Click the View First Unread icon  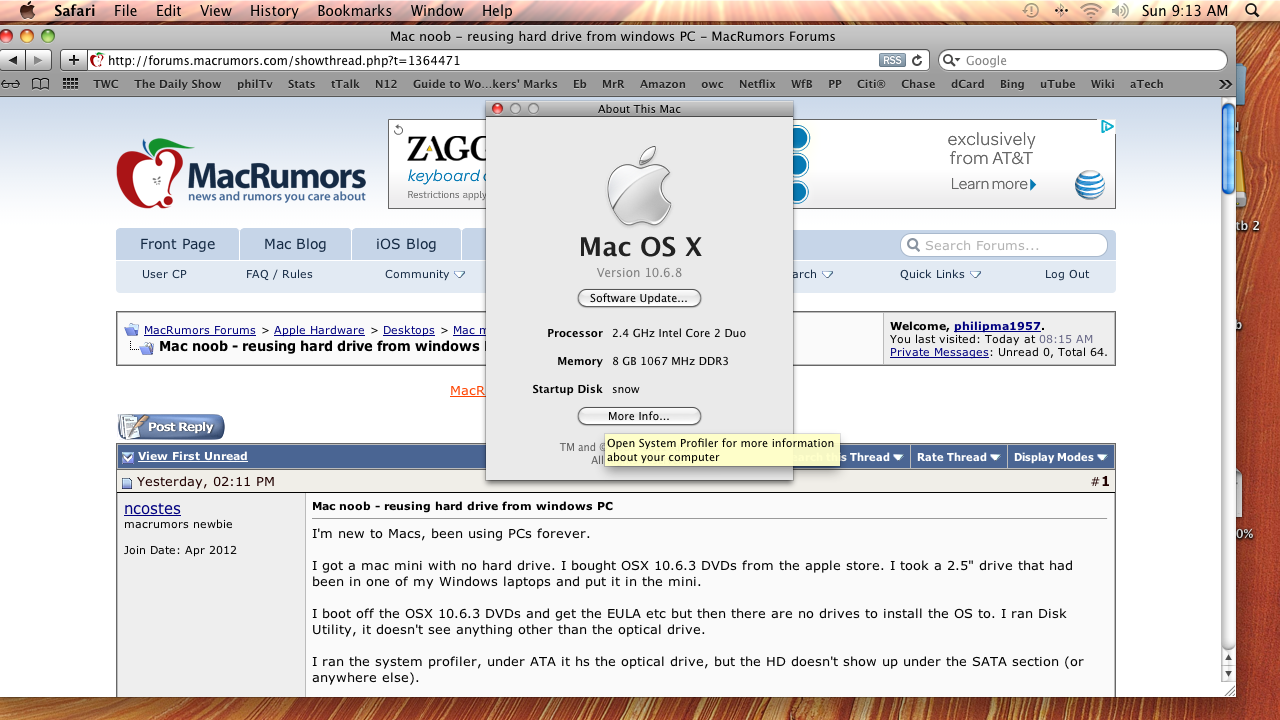pyautogui.click(x=128, y=457)
